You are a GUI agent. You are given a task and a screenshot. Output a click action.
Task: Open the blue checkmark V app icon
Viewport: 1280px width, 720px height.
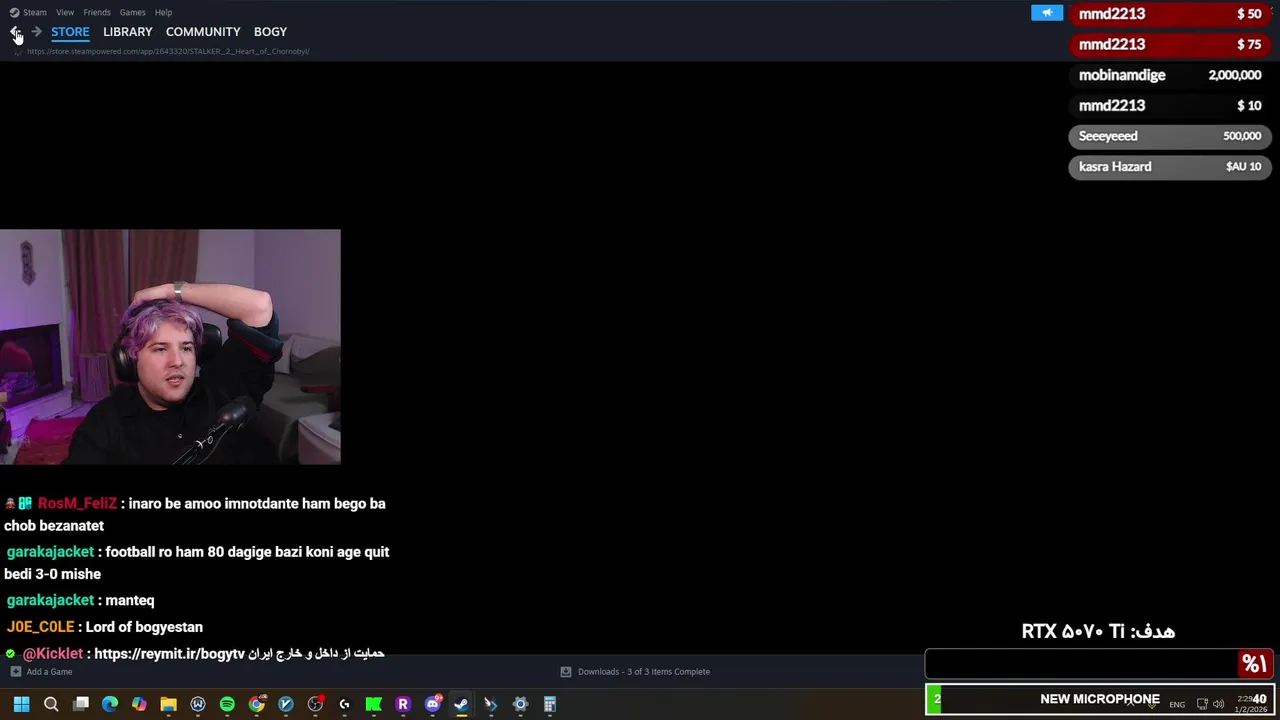click(286, 704)
